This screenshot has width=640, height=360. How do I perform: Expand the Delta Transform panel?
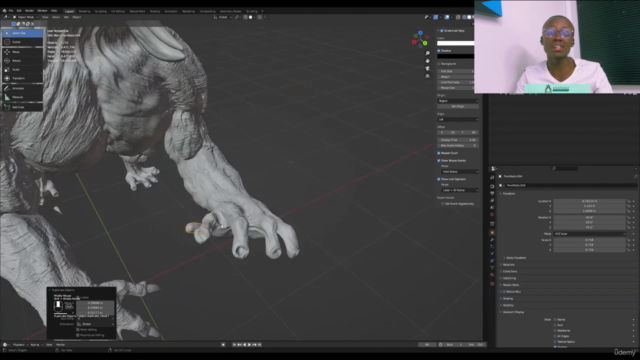click(x=515, y=258)
